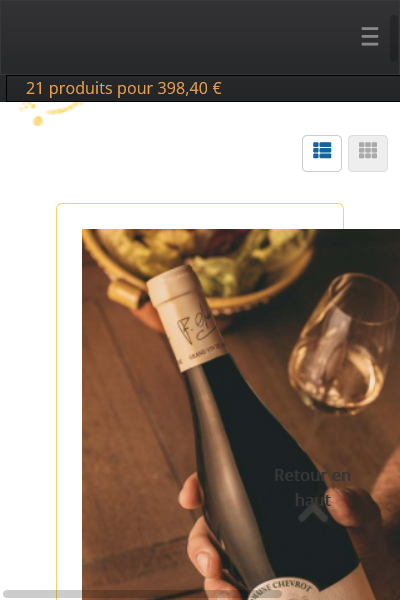Click the Domaine Chevrot label on bottle
400x600 pixels.
(285, 589)
